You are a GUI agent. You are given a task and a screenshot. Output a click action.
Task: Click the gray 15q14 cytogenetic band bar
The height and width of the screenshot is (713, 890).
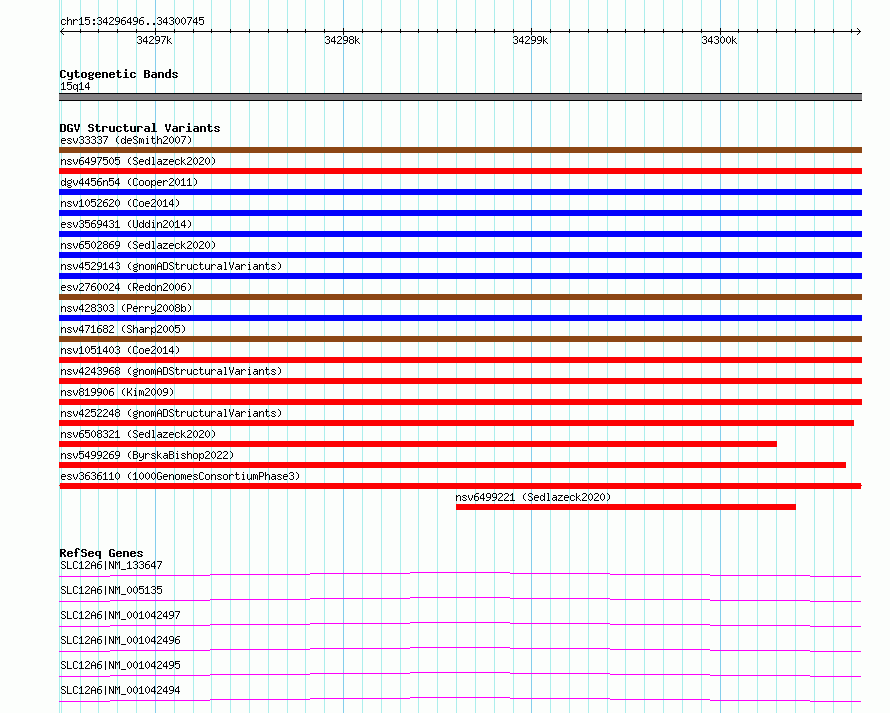click(x=460, y=97)
